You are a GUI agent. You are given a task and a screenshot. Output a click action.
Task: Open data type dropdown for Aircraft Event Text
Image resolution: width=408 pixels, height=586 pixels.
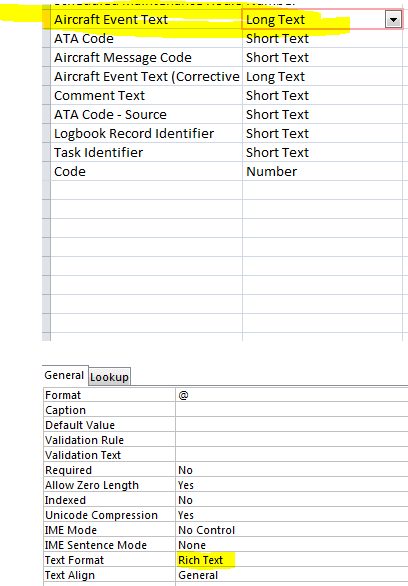pyautogui.click(x=393, y=19)
